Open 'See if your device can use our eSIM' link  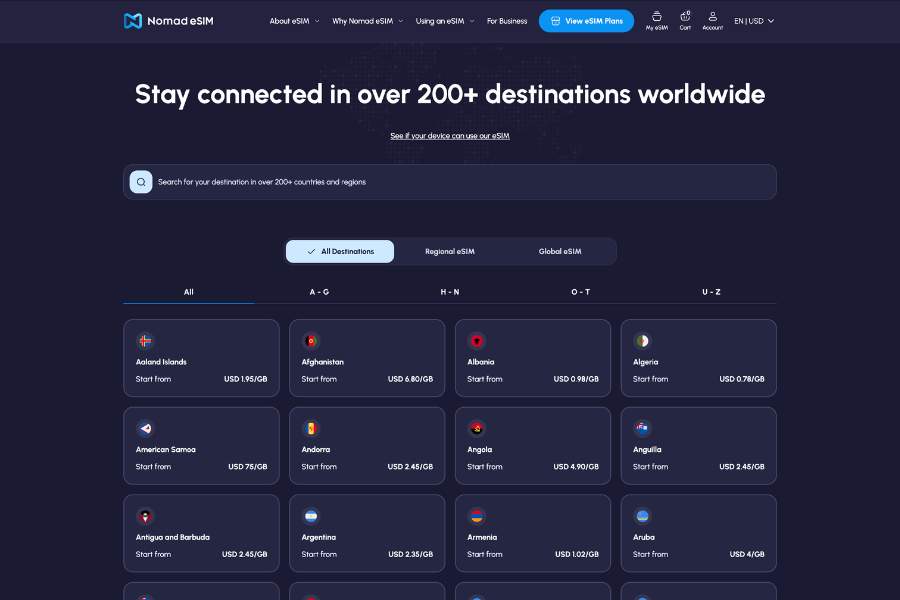click(x=450, y=136)
